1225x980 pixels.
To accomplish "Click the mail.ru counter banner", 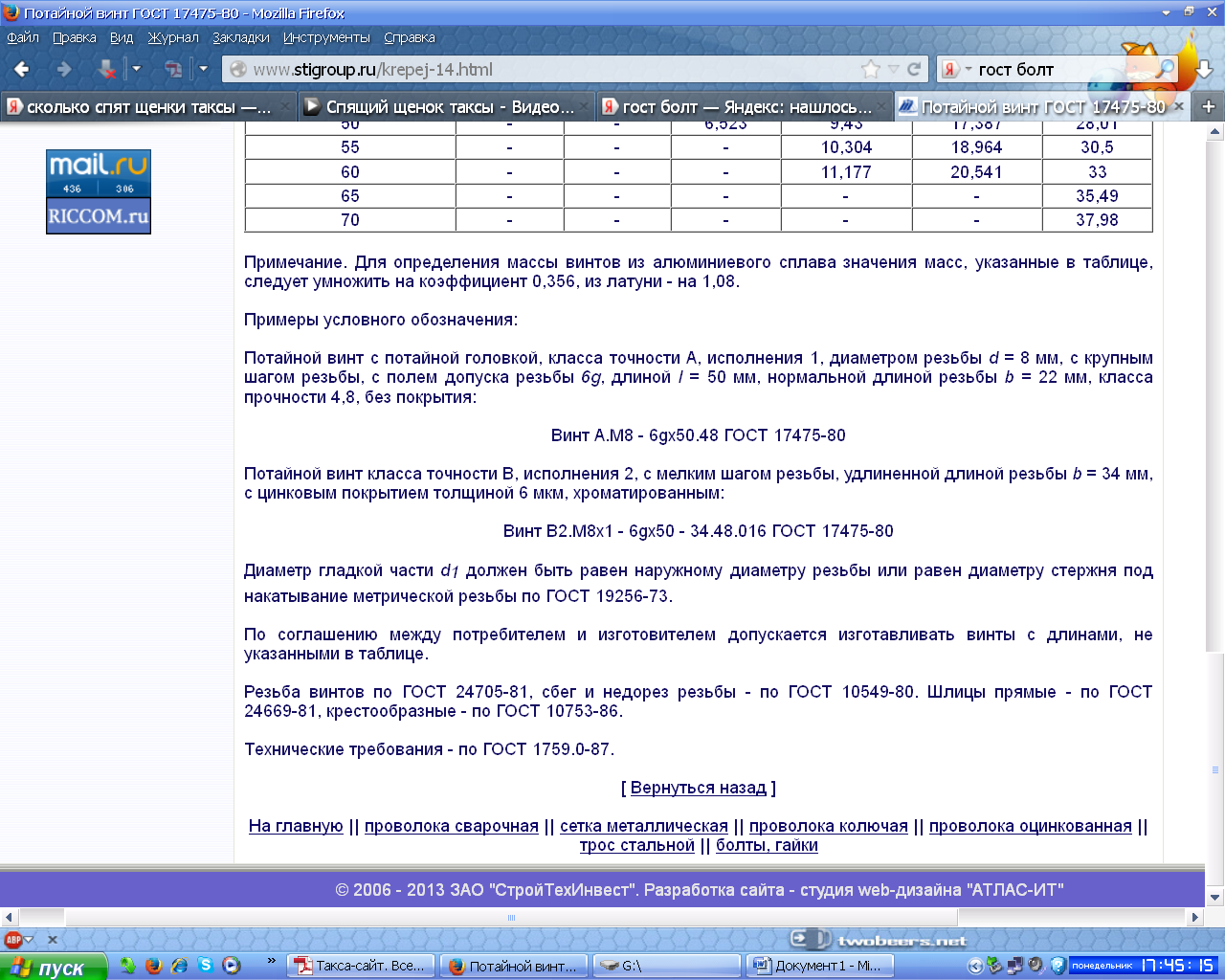I will point(99,173).
